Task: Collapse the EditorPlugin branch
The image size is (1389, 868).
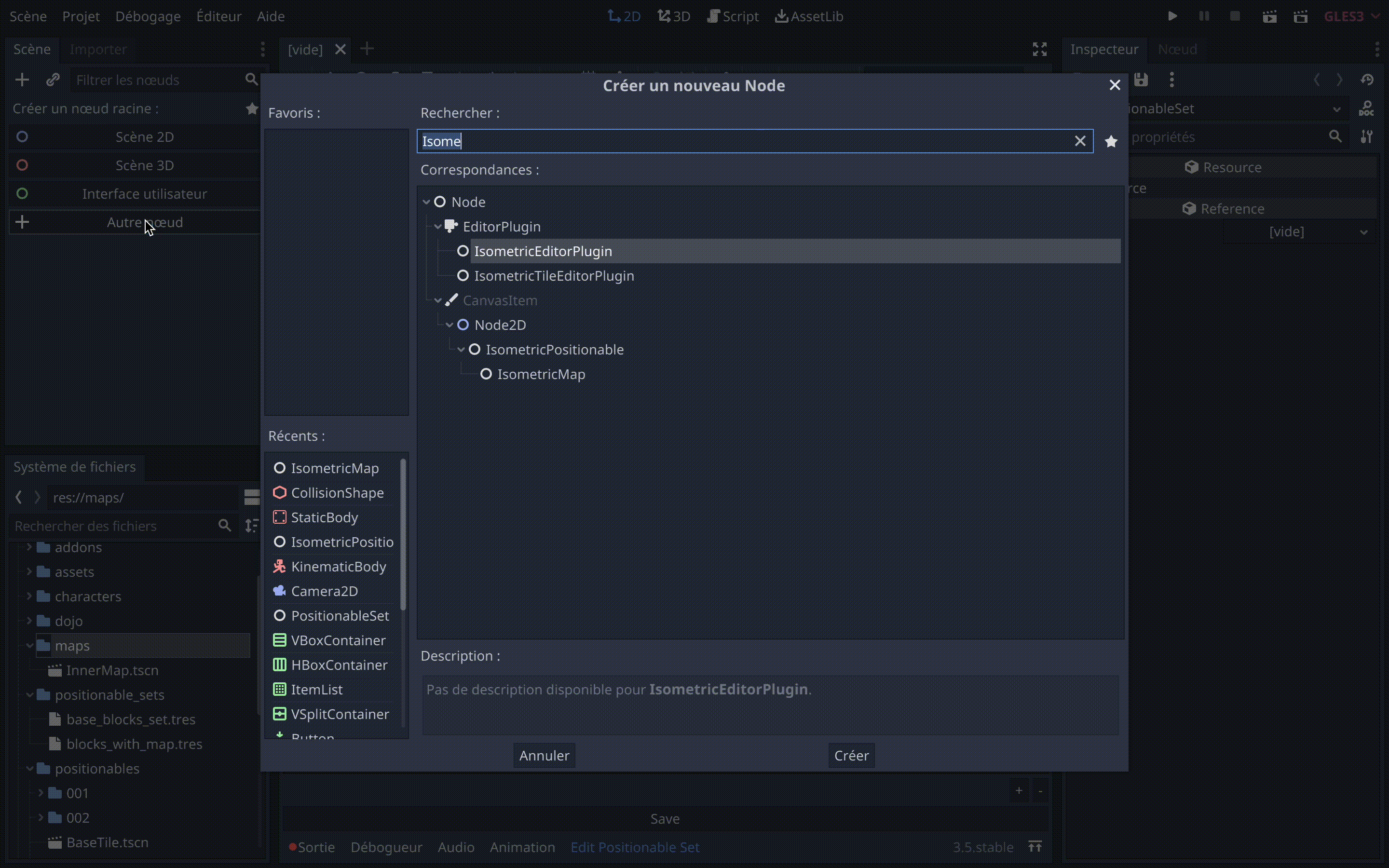Action: (438, 227)
